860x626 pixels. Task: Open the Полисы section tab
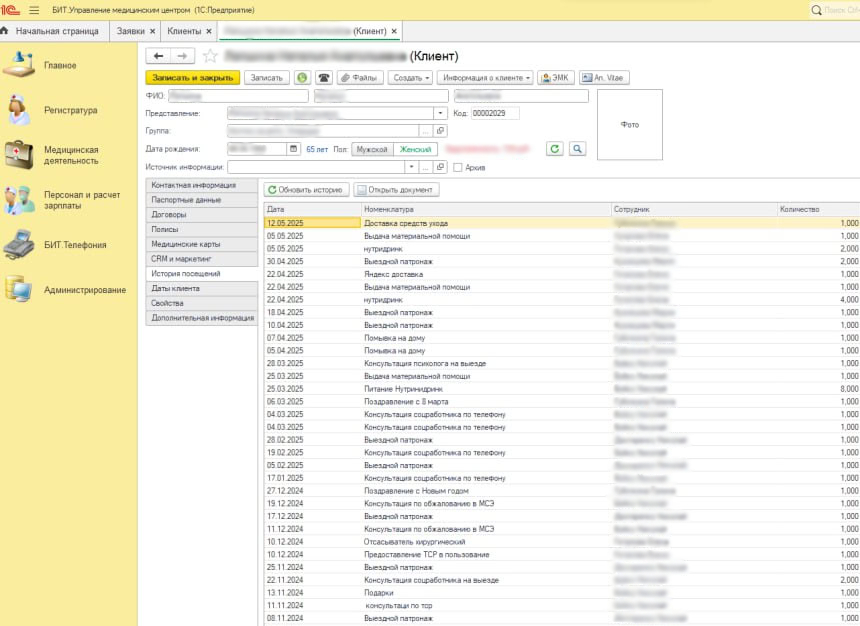201,229
